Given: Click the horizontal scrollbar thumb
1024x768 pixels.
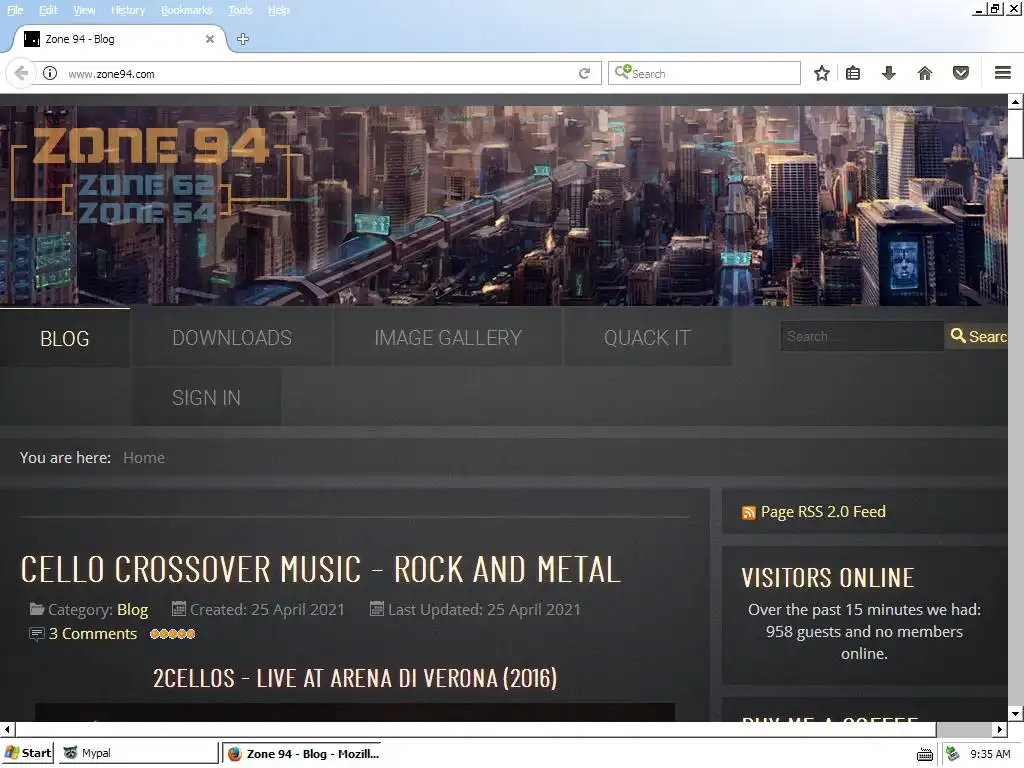Looking at the screenshot, I should (x=475, y=729).
